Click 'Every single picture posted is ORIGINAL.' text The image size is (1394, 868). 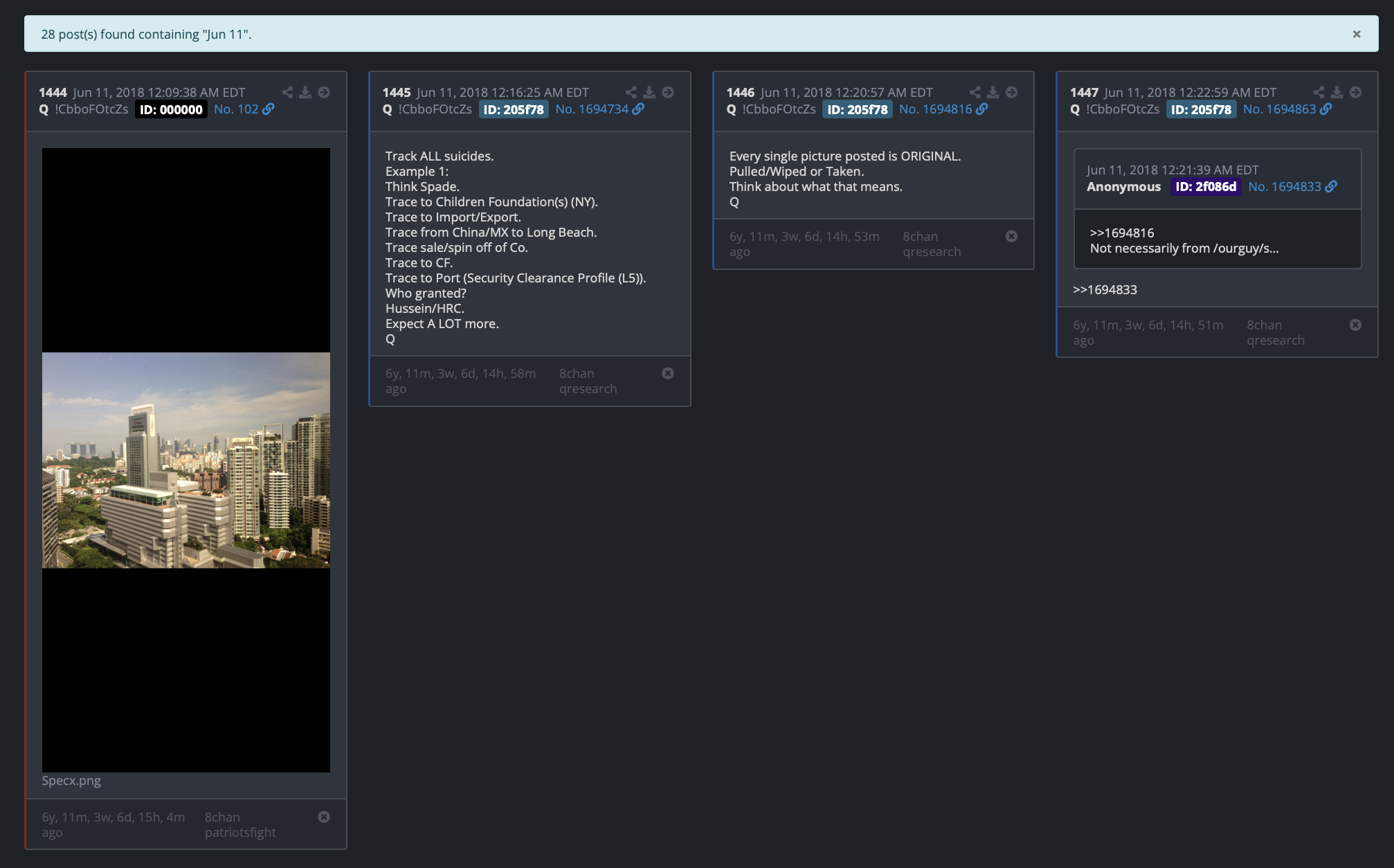click(x=845, y=156)
